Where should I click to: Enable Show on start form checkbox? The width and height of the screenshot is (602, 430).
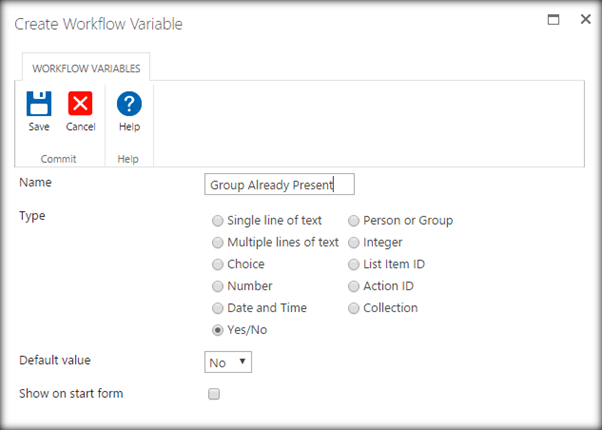[213, 394]
